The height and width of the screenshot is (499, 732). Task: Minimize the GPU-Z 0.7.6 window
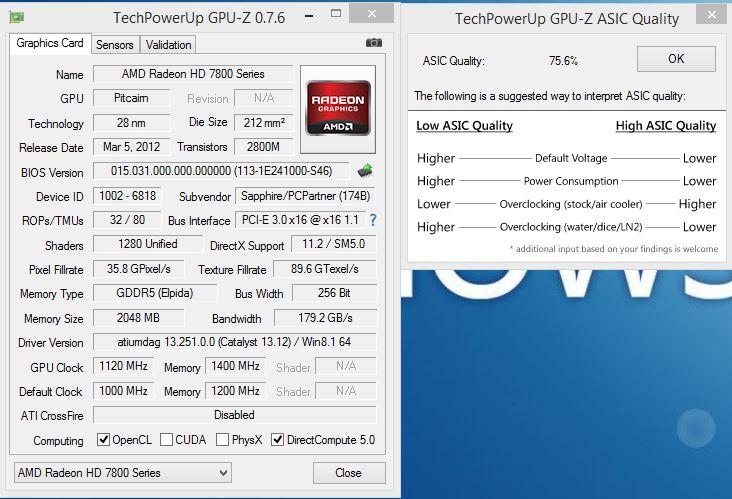309,16
